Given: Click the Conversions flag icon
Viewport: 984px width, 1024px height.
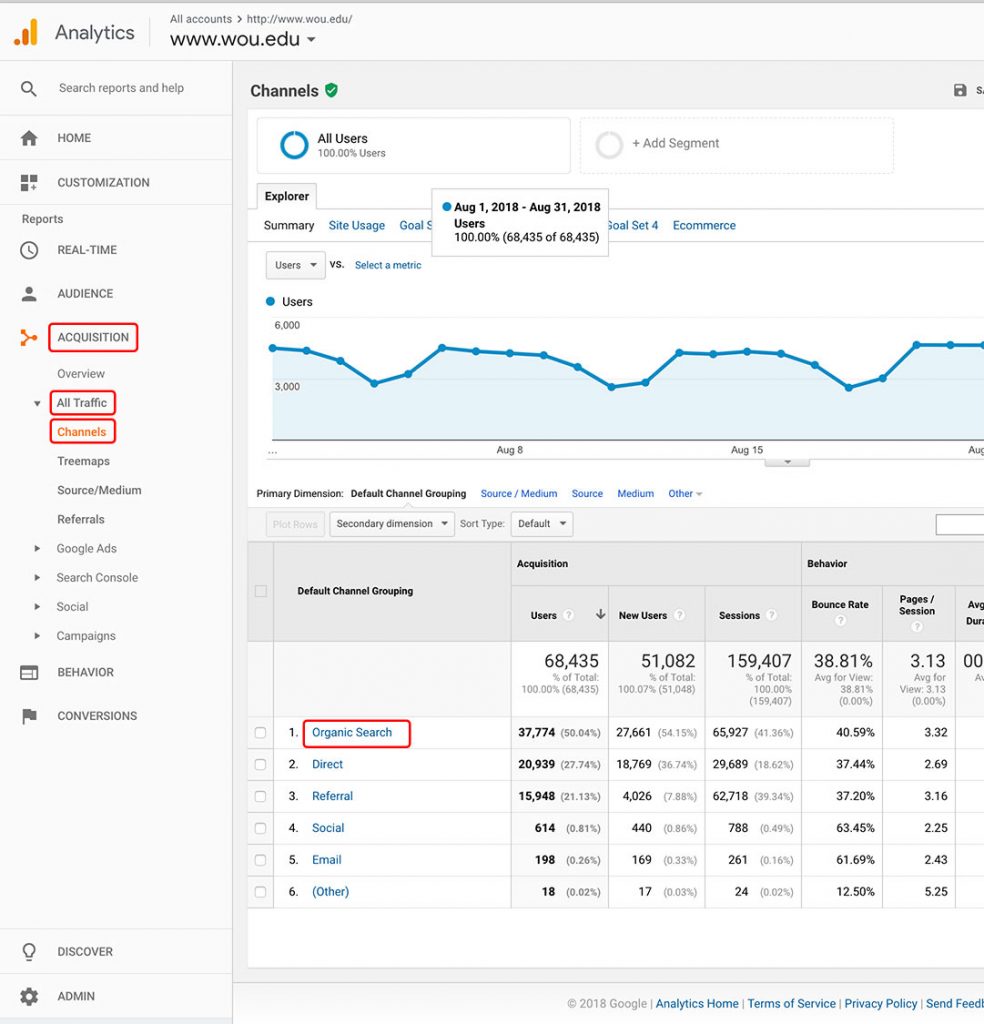Looking at the screenshot, I should click(29, 716).
